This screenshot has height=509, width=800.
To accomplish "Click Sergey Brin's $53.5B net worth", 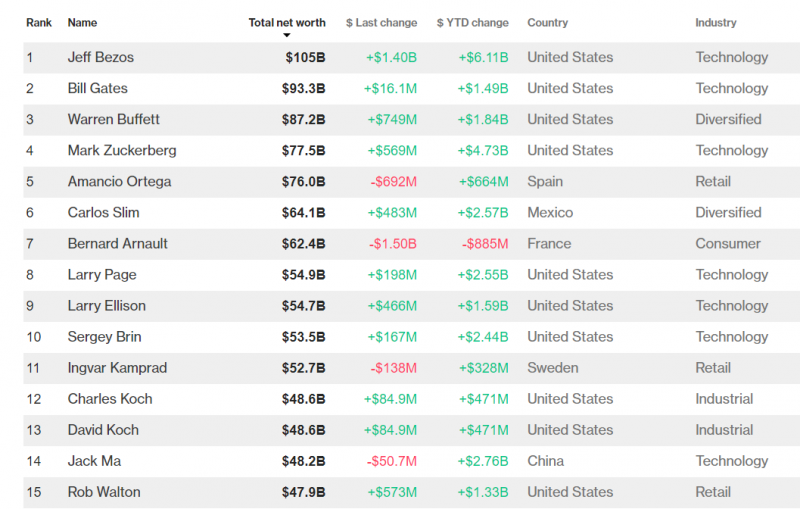I will [x=303, y=336].
